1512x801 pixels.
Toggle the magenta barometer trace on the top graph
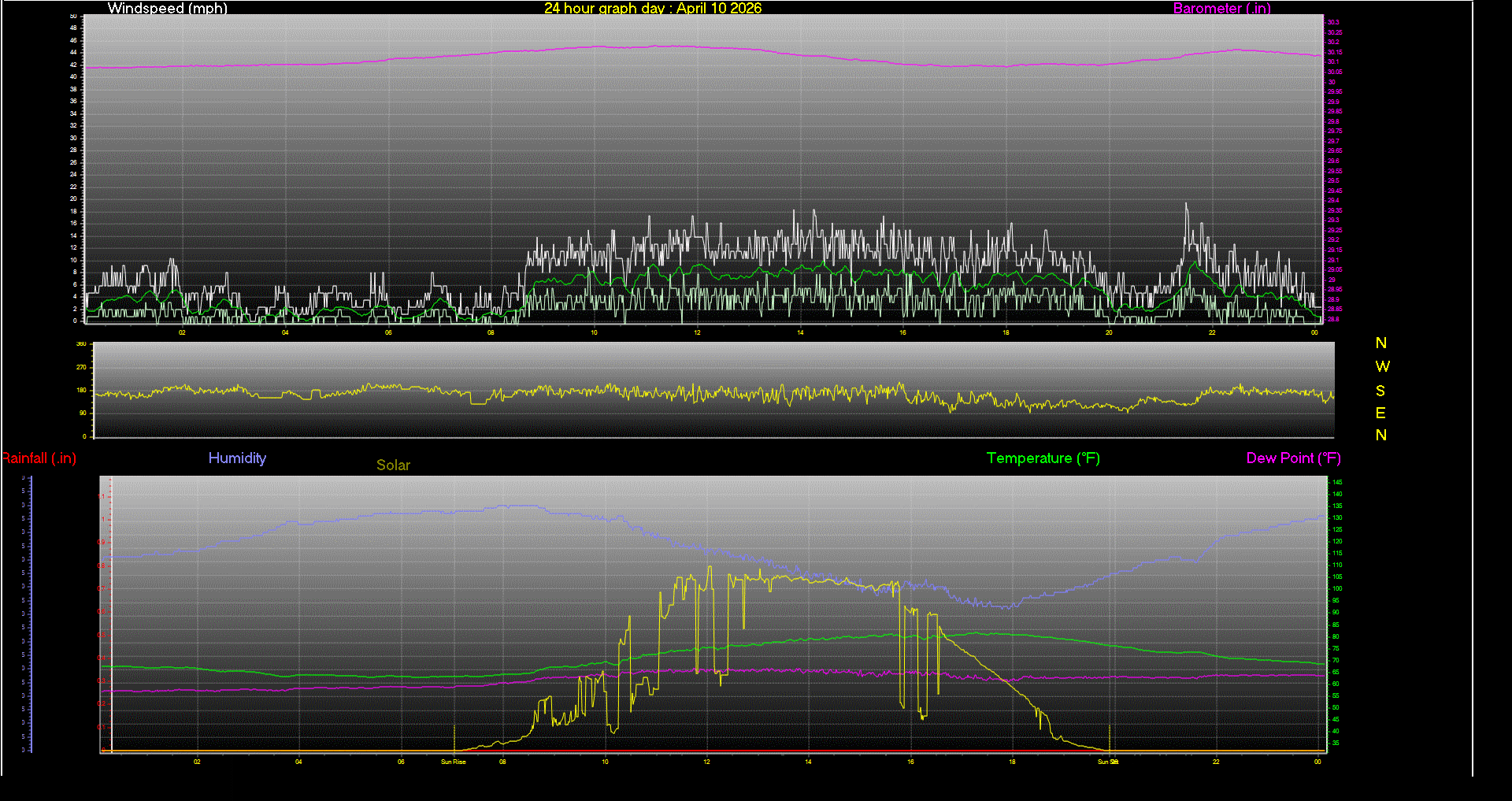(x=630, y=48)
